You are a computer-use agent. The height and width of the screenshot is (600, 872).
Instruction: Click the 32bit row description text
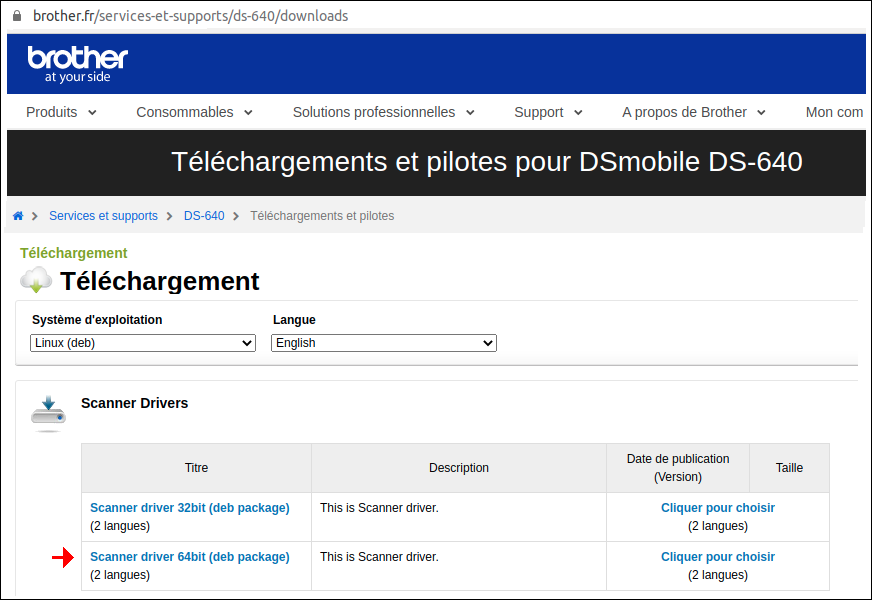379,508
